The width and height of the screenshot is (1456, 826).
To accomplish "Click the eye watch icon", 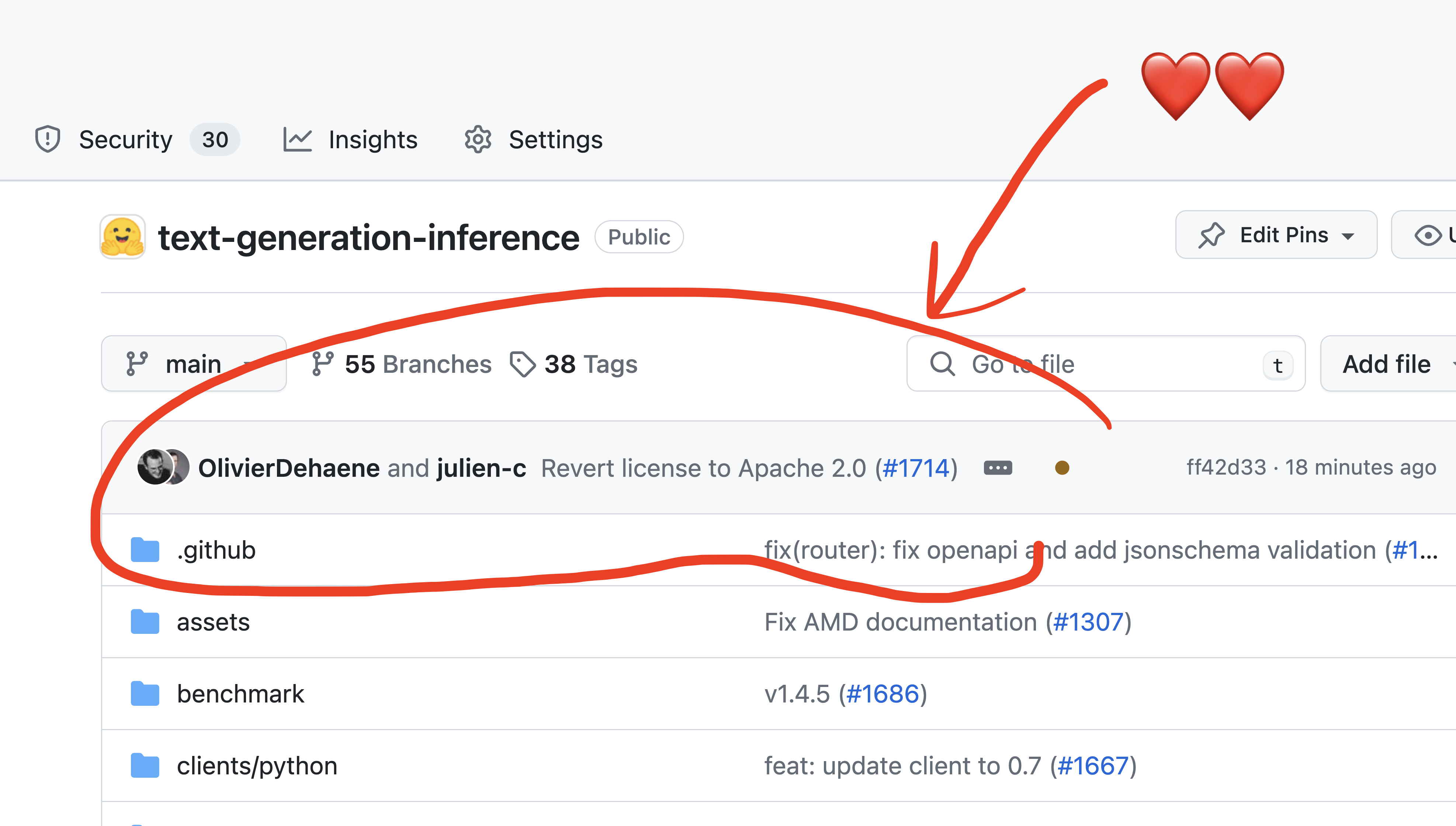I will (x=1428, y=235).
